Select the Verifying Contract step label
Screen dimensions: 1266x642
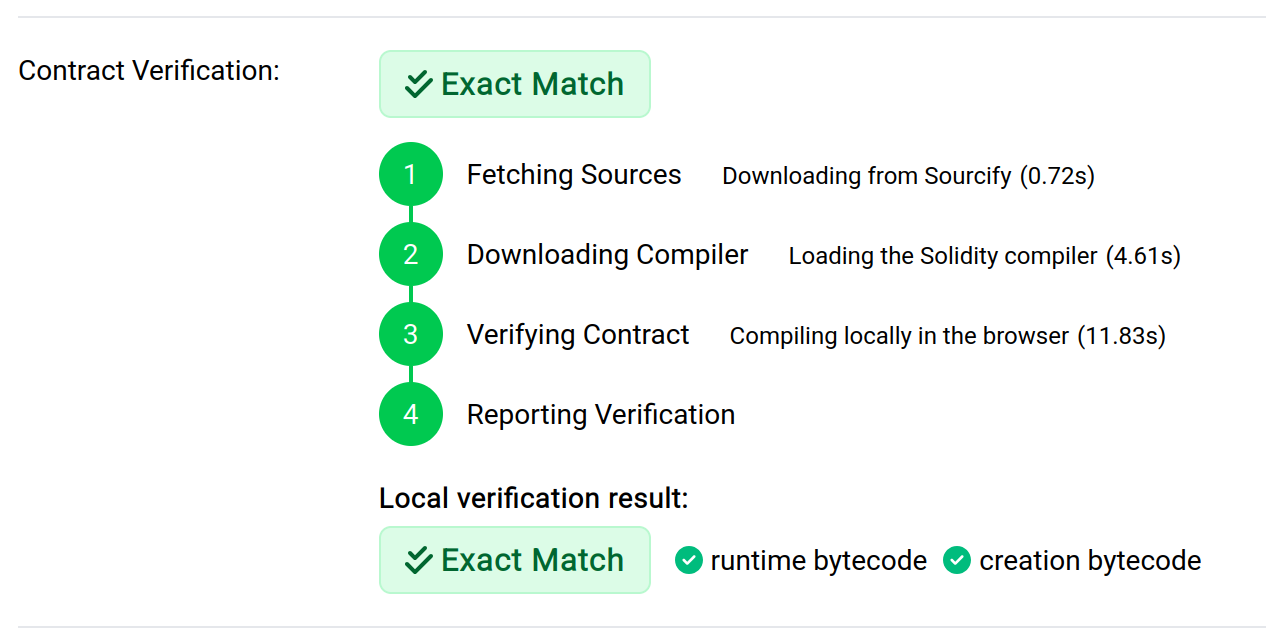pyautogui.click(x=577, y=335)
